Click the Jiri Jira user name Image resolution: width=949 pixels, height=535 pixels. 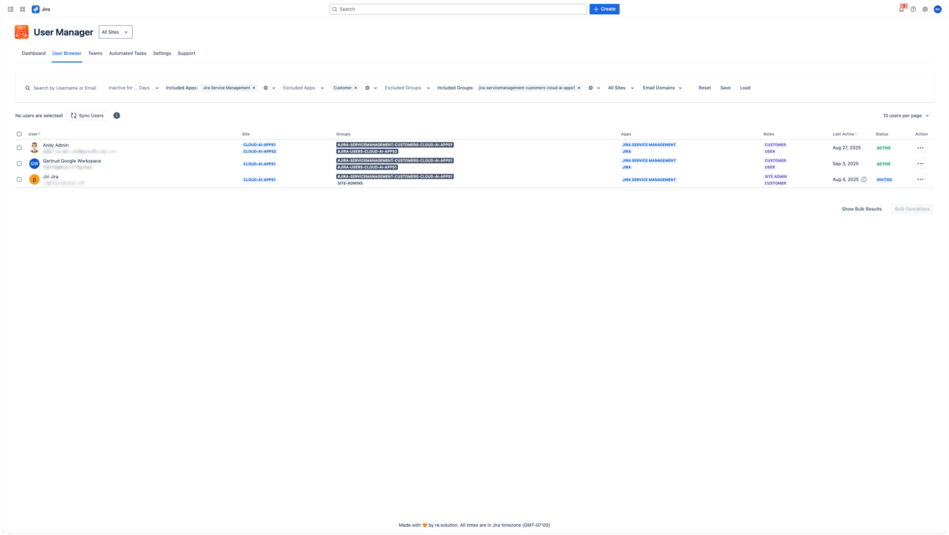51,177
